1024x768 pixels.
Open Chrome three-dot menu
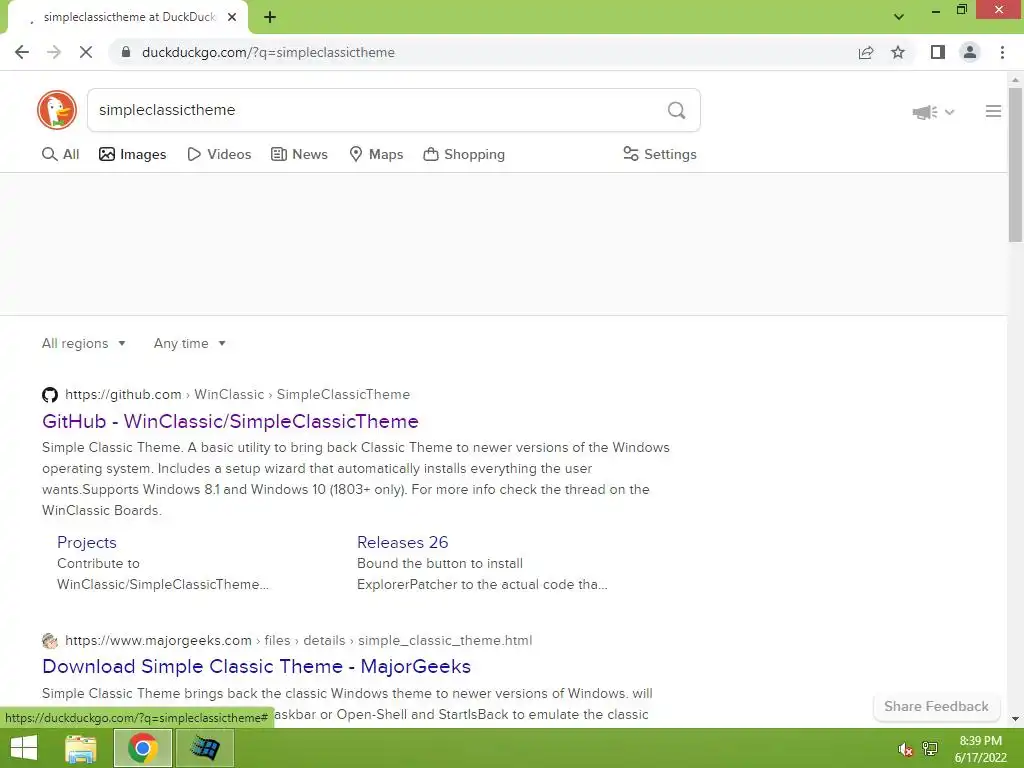click(1002, 52)
